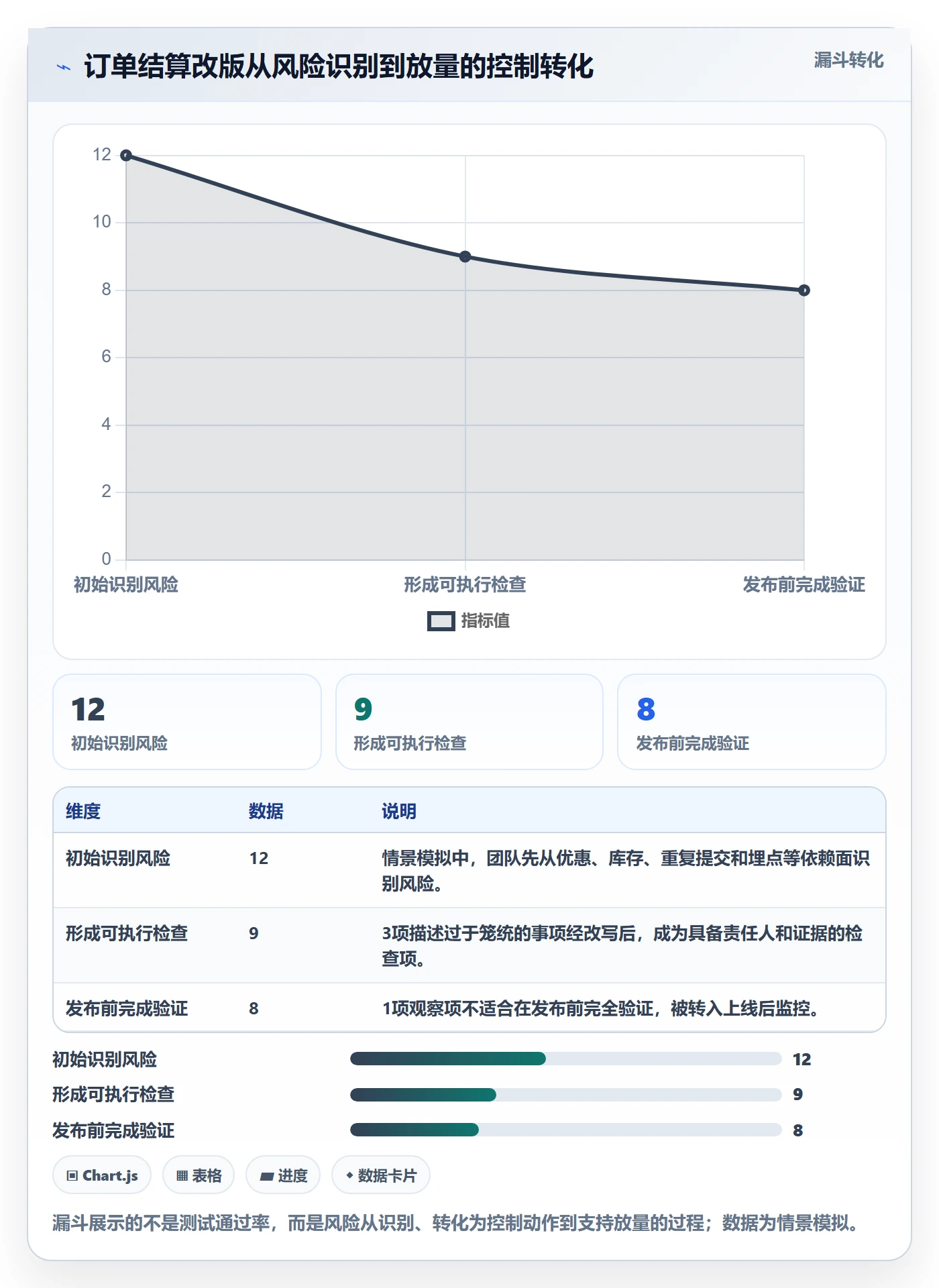Click the chart point for 形成可执行检查
This screenshot has height=1288, width=939.
(x=465, y=256)
